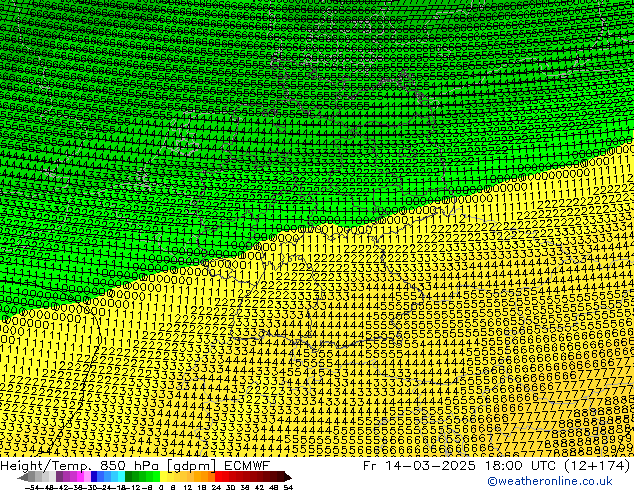
Task: Select the cyan swatch in the temperature legend
Action: click(121, 476)
